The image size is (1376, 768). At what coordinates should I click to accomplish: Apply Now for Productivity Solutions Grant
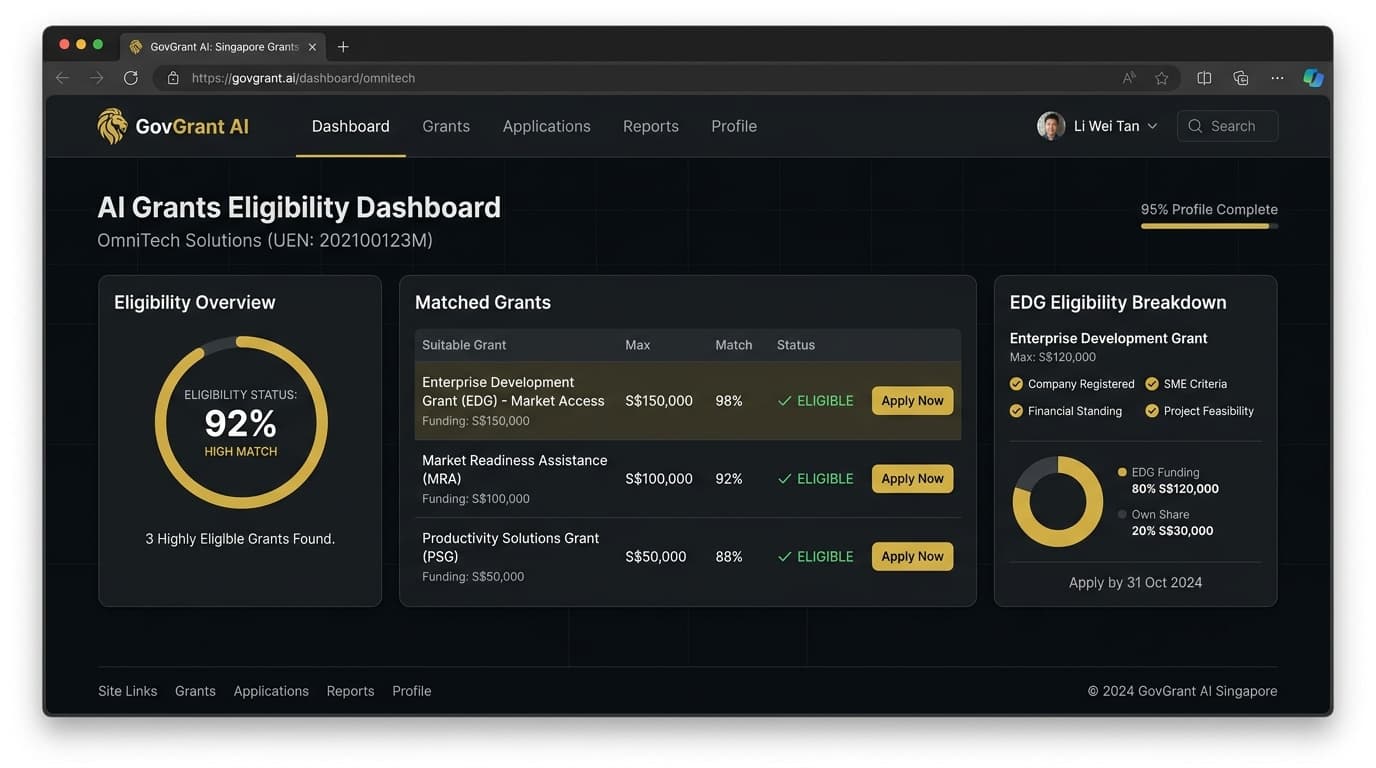pos(912,557)
